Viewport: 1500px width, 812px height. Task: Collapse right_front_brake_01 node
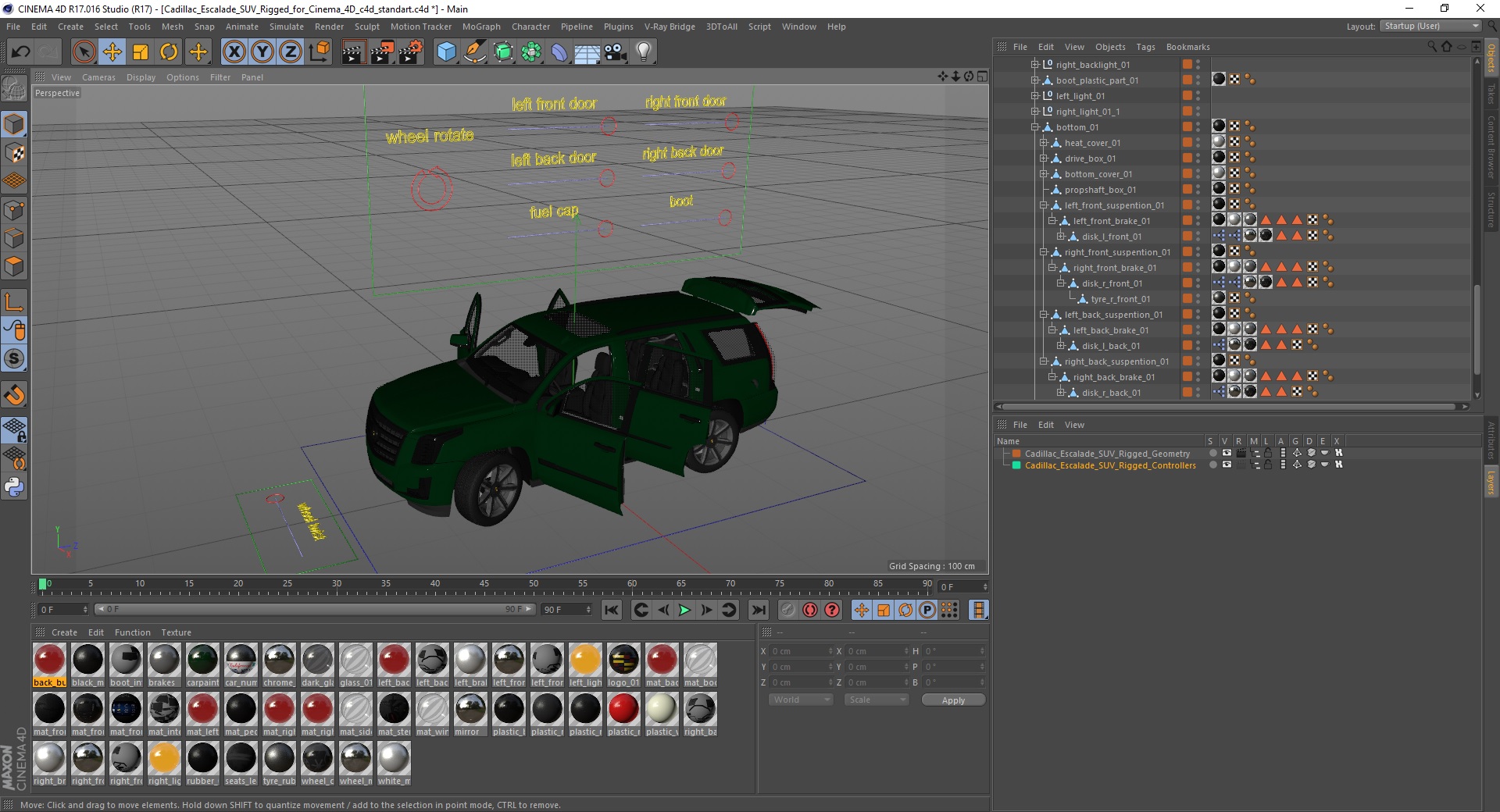tap(1052, 268)
